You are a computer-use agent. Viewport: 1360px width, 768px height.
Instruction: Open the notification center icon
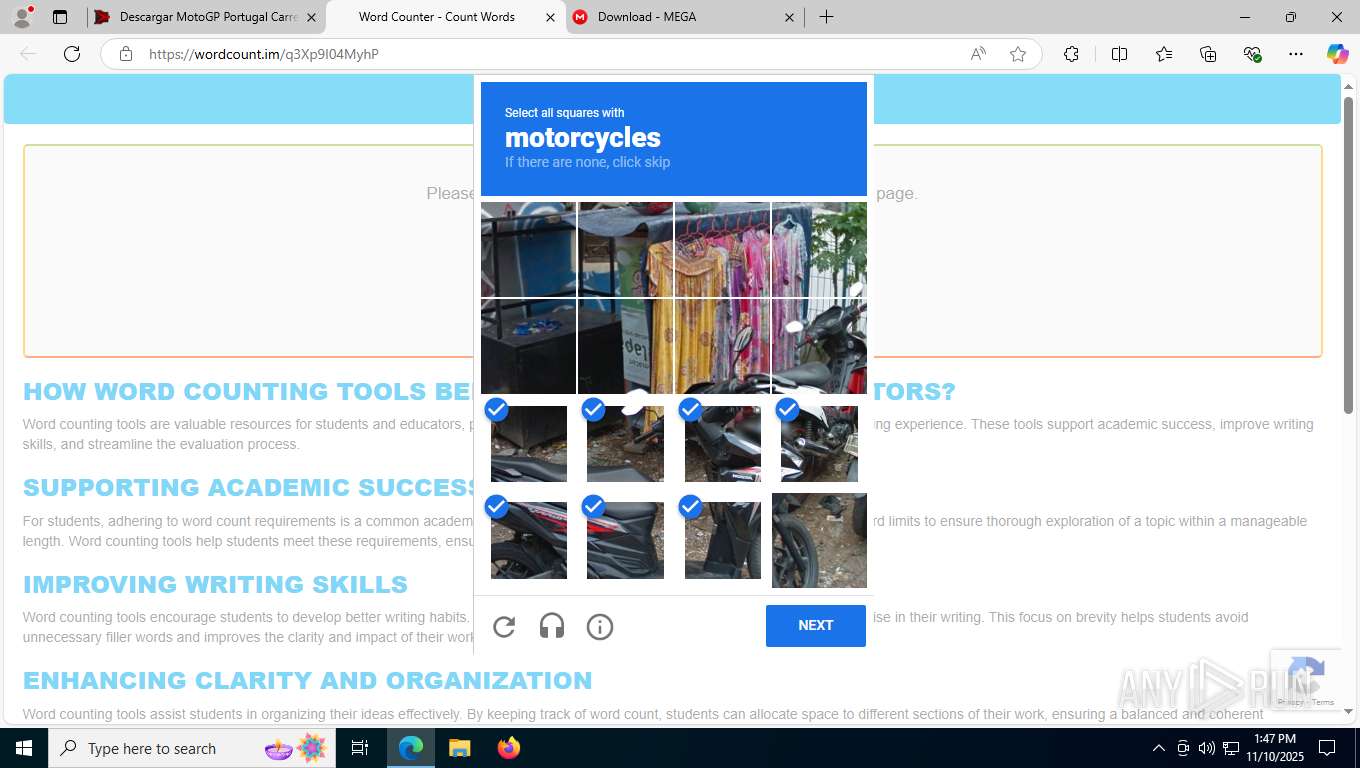tap(1327, 748)
